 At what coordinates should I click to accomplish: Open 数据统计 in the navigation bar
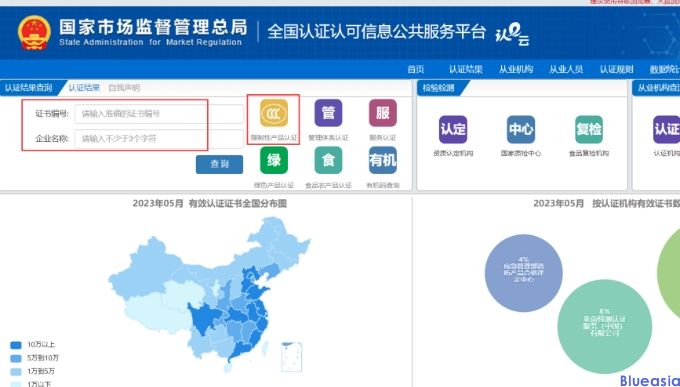[x=665, y=69]
